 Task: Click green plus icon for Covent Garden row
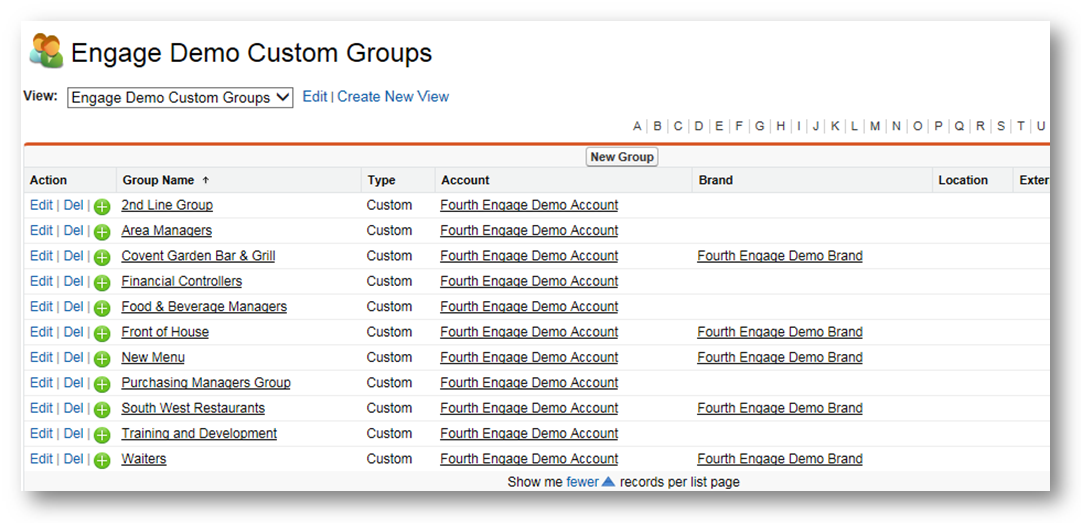point(102,258)
